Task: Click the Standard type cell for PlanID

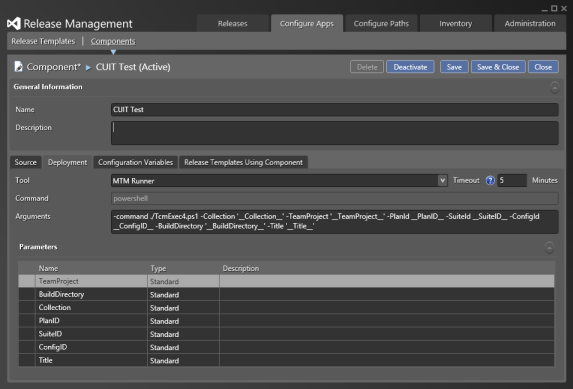Action: tap(183, 321)
